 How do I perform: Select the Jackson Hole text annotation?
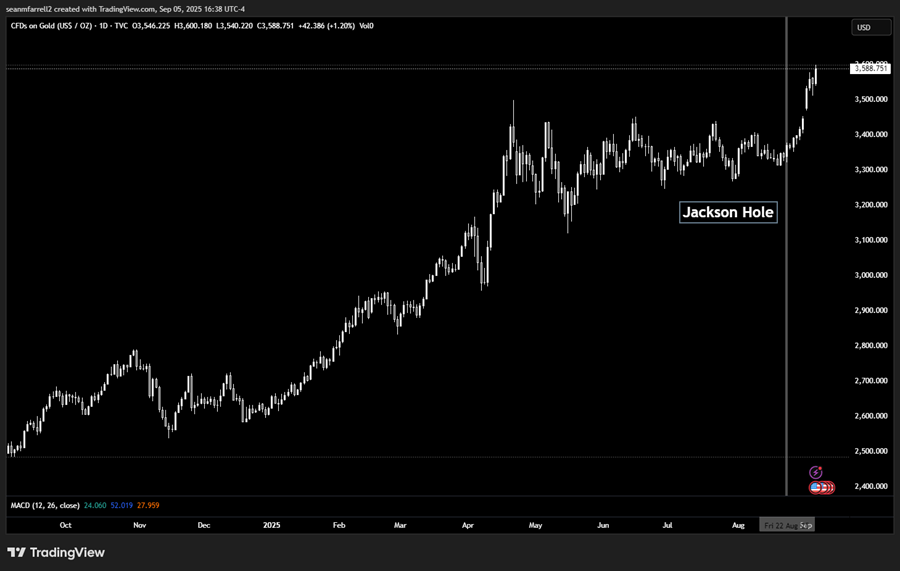727,212
